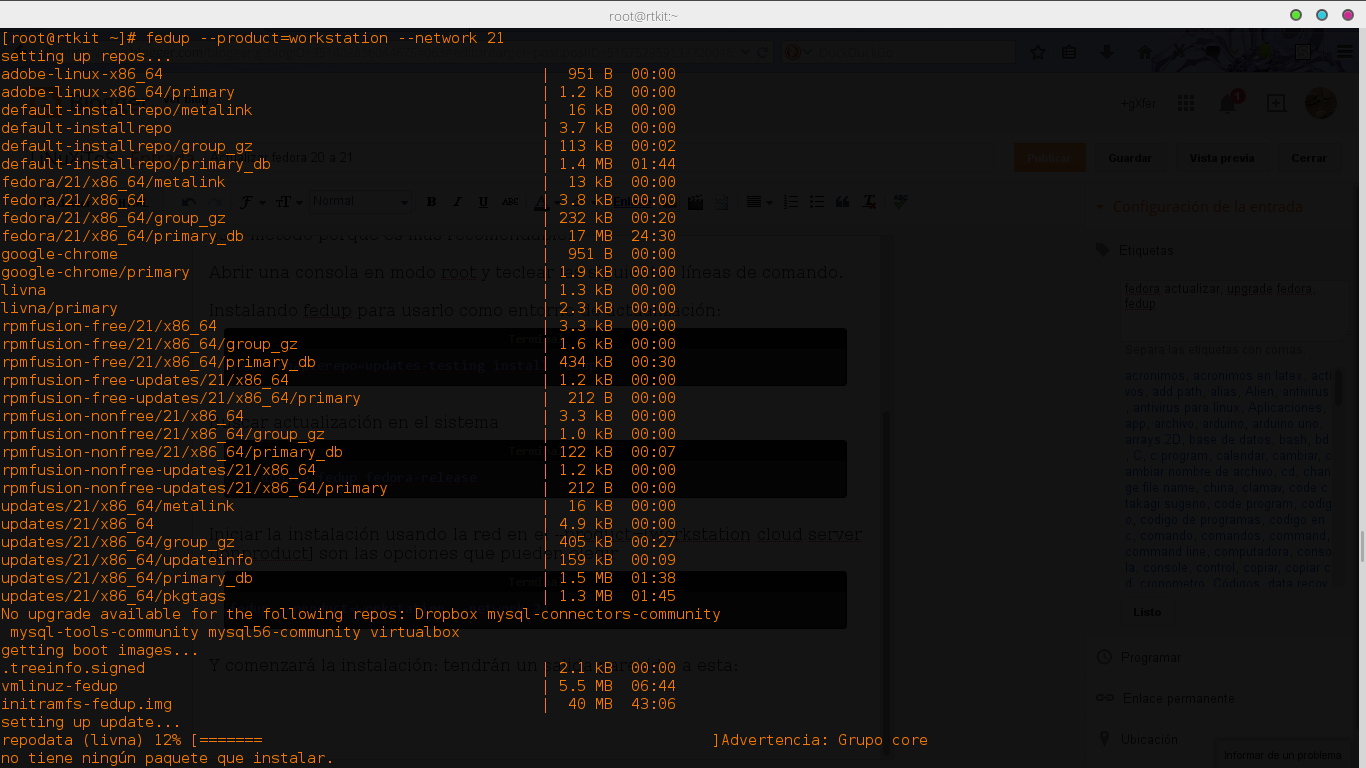Open the Normal paragraph format dropdown
1366x768 pixels.
tap(360, 202)
